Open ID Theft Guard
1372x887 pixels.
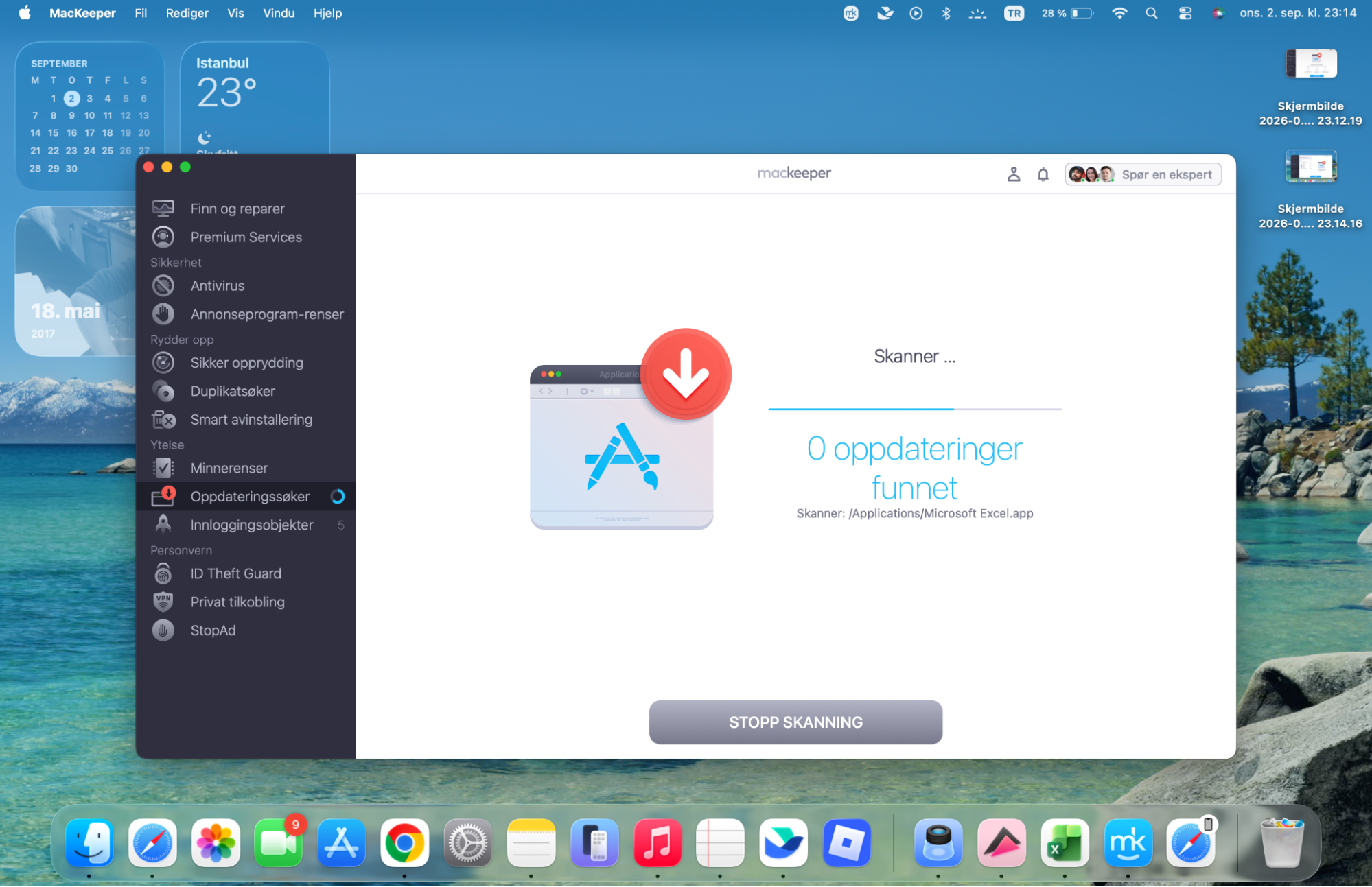[x=245, y=573]
